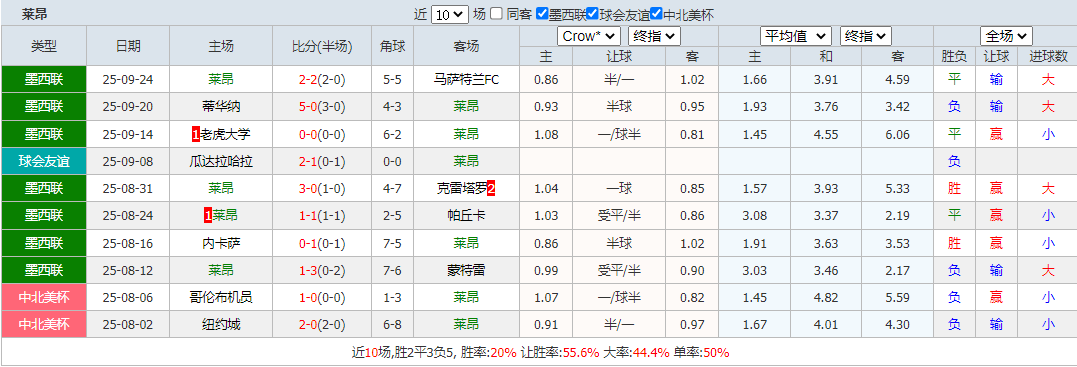The image size is (1077, 367).
Task: Click the 0-1(0-1) score vs 内卡萨
Action: click(x=322, y=243)
